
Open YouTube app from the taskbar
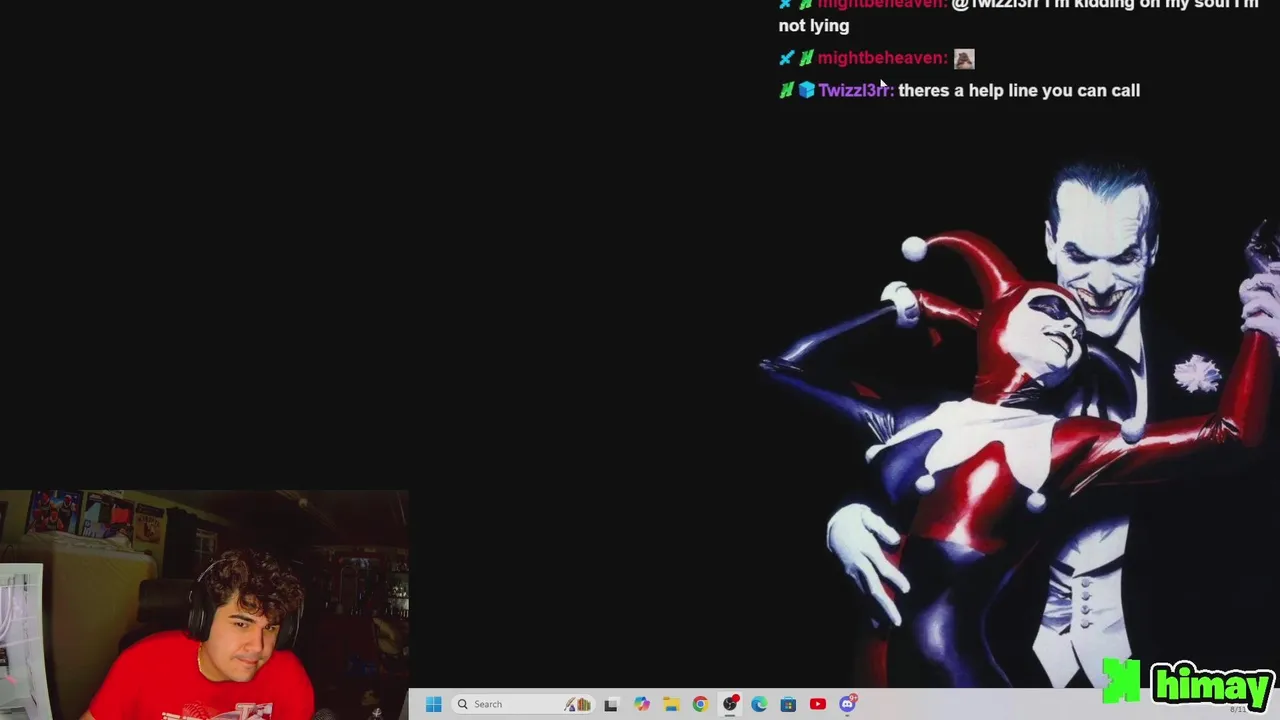tap(818, 704)
